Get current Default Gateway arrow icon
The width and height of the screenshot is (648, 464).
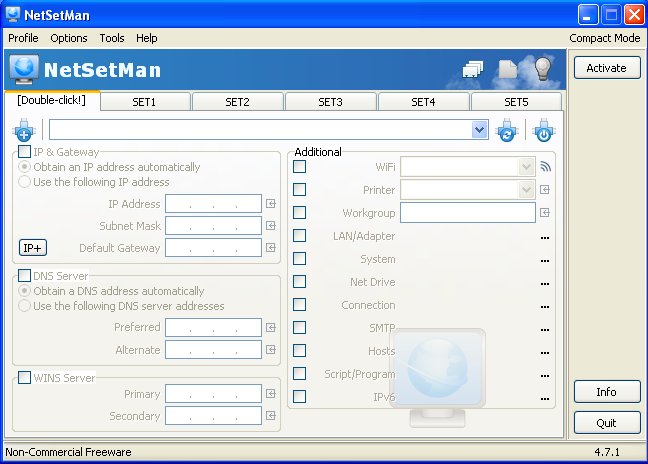point(271,247)
